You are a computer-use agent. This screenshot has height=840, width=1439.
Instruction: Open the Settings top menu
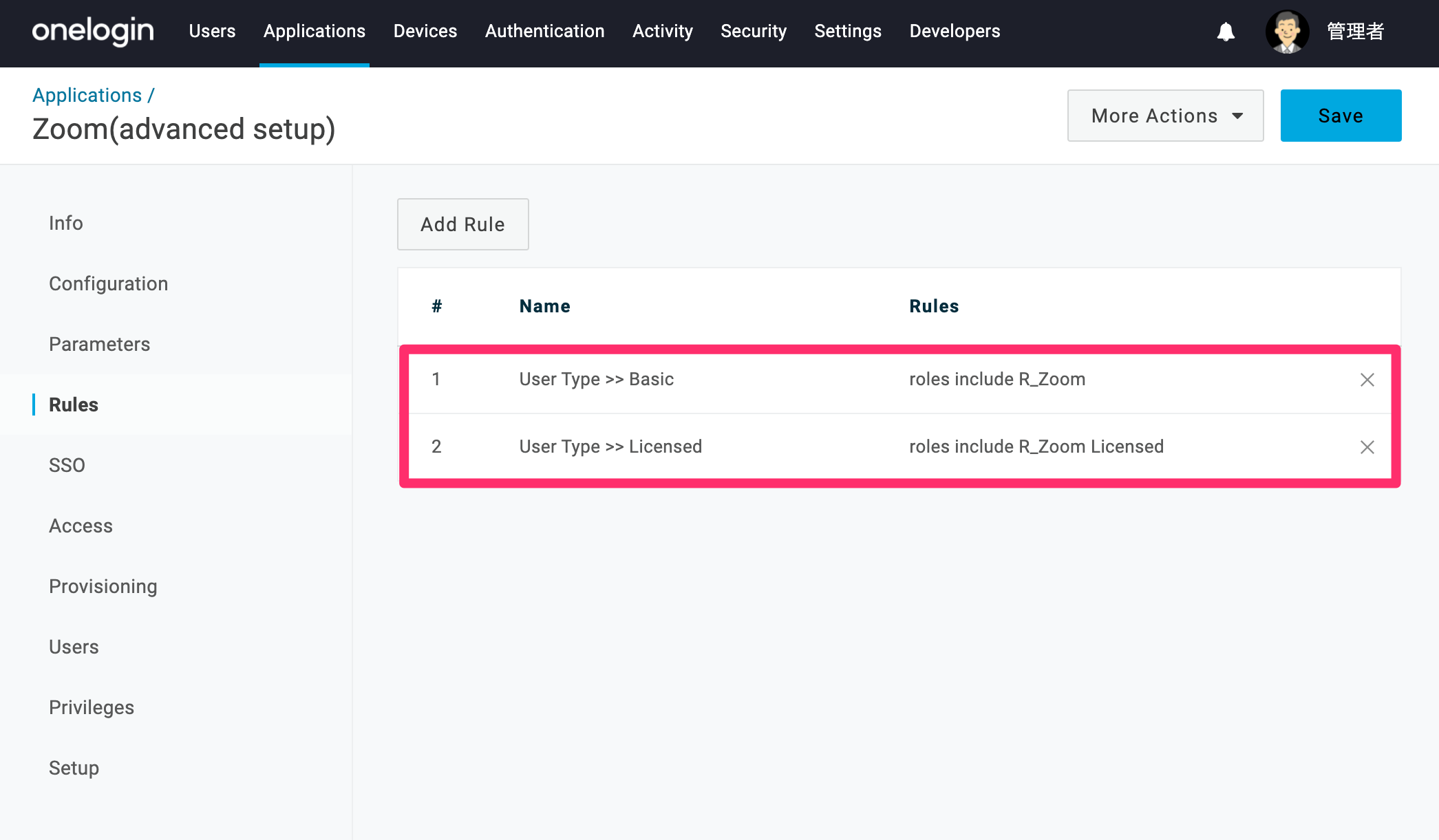[848, 31]
